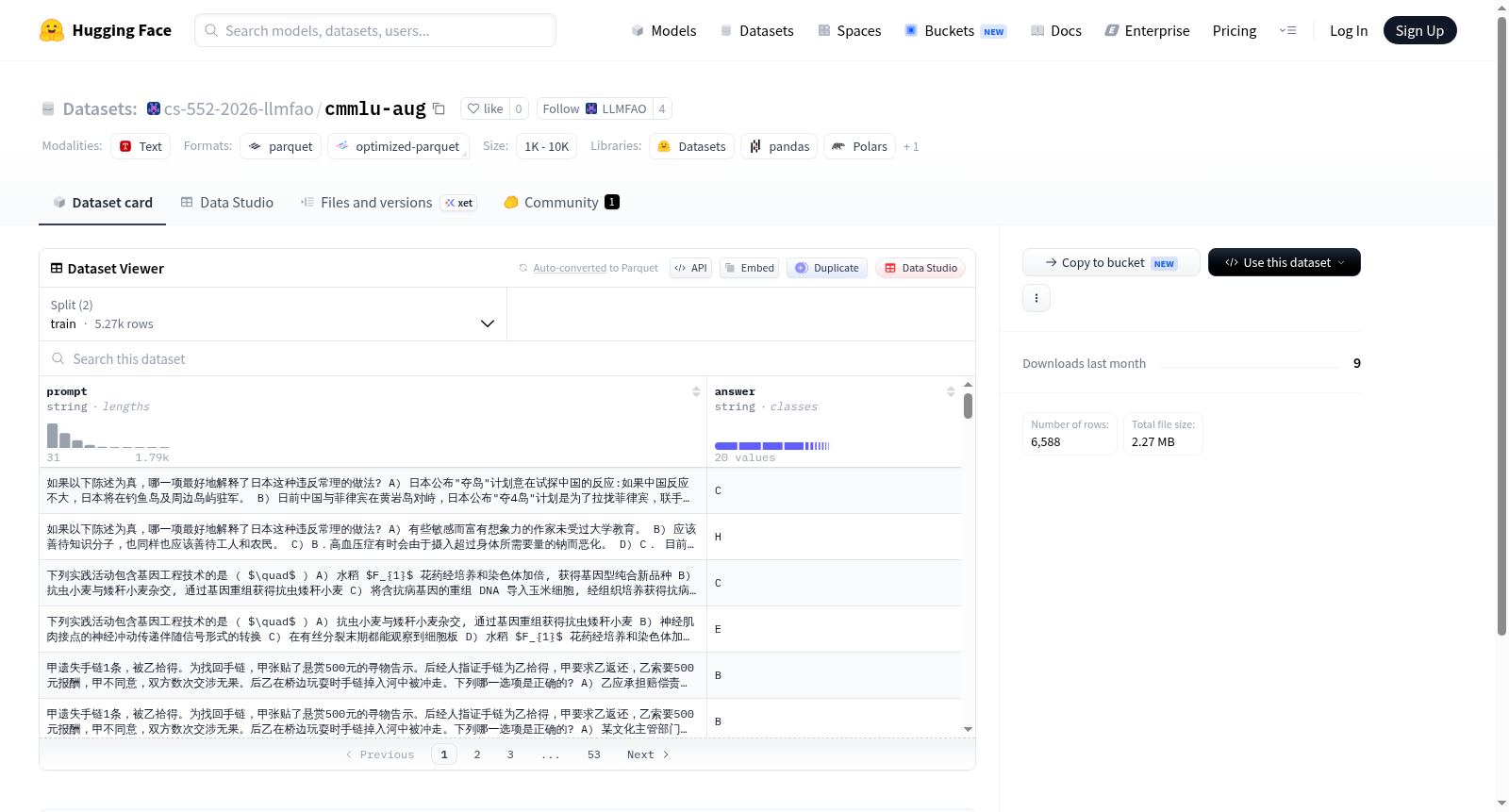
Task: Click the Dataset Viewer table icon
Action: [x=57, y=268]
